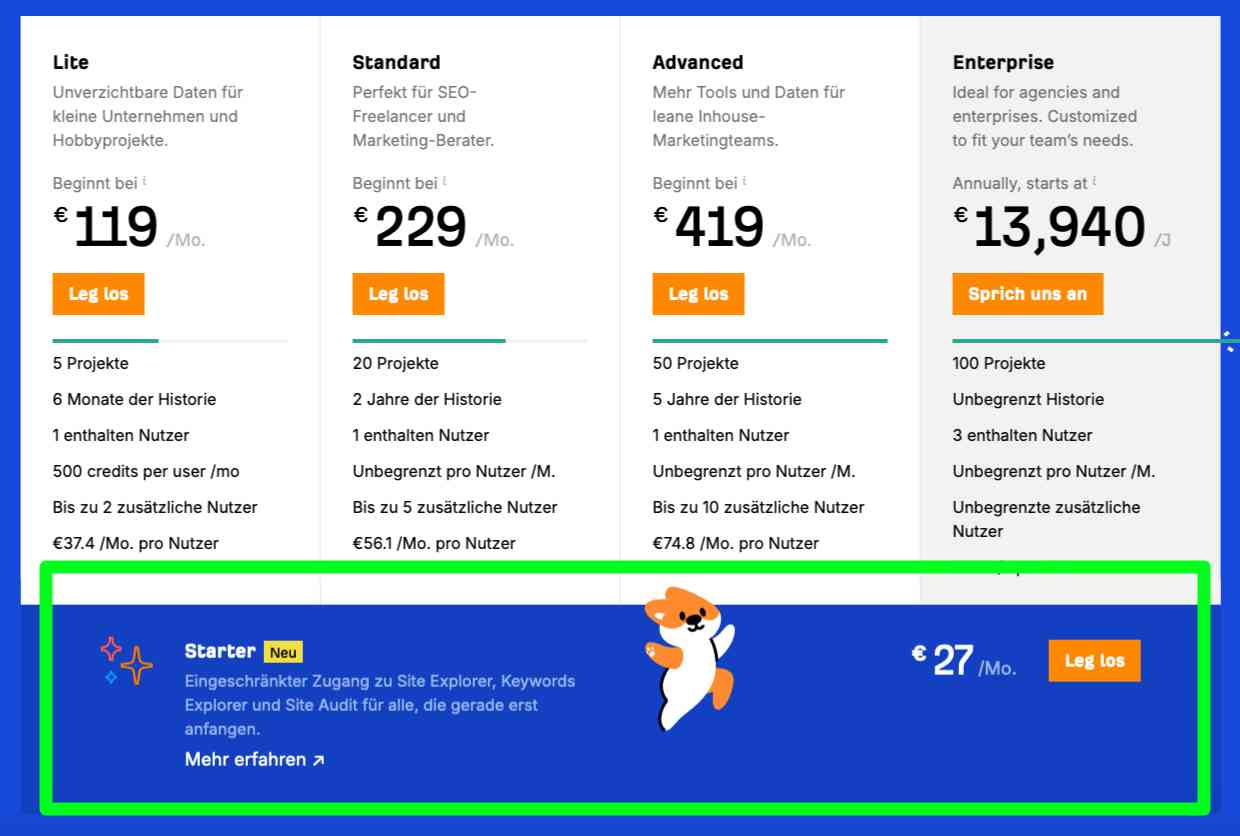Click the orange-white mascot character illustration
This screenshot has width=1240, height=836.
click(689, 658)
